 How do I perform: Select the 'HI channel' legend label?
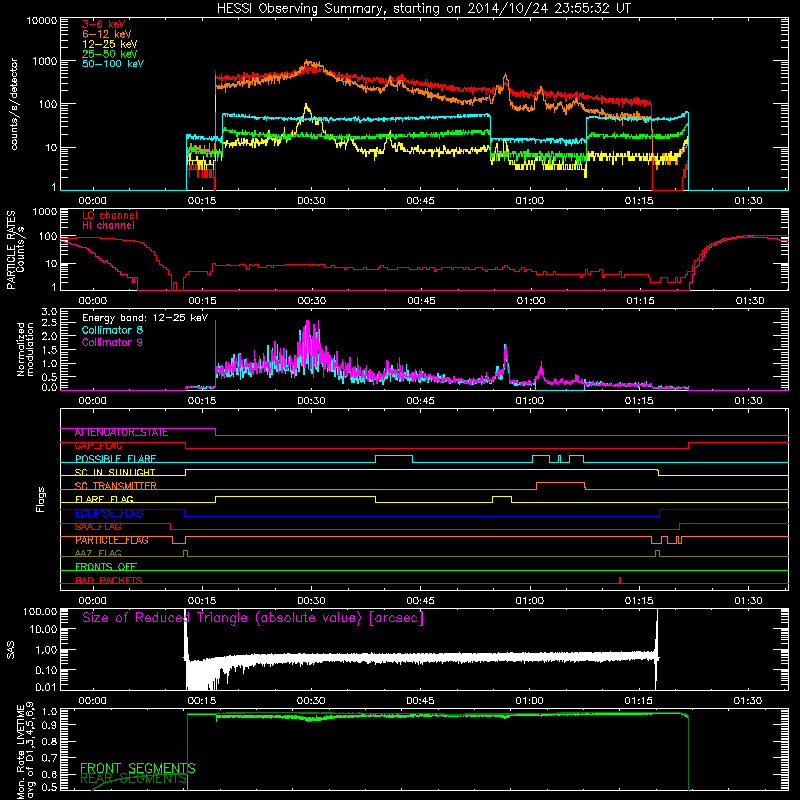(108, 226)
